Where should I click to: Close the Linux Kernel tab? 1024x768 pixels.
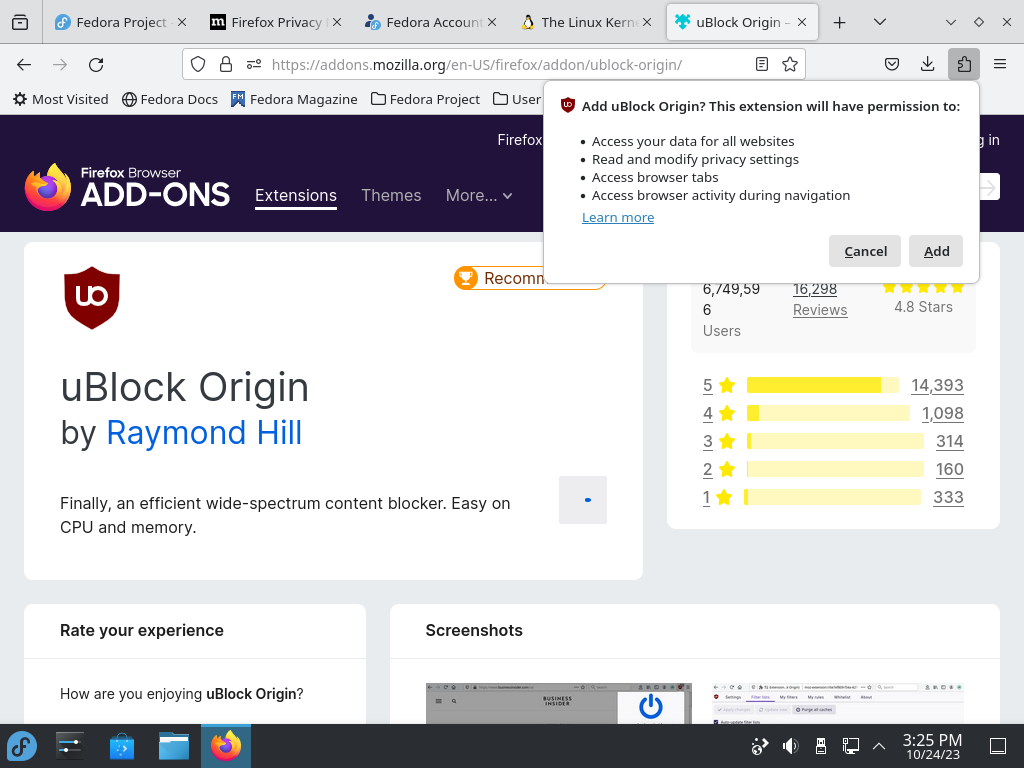tap(647, 22)
